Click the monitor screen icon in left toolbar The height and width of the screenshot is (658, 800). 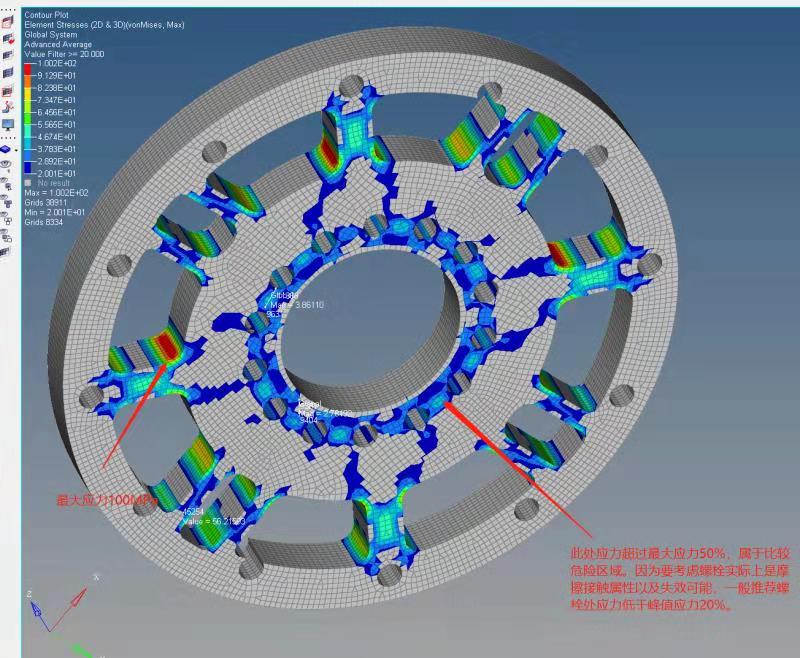(7, 124)
